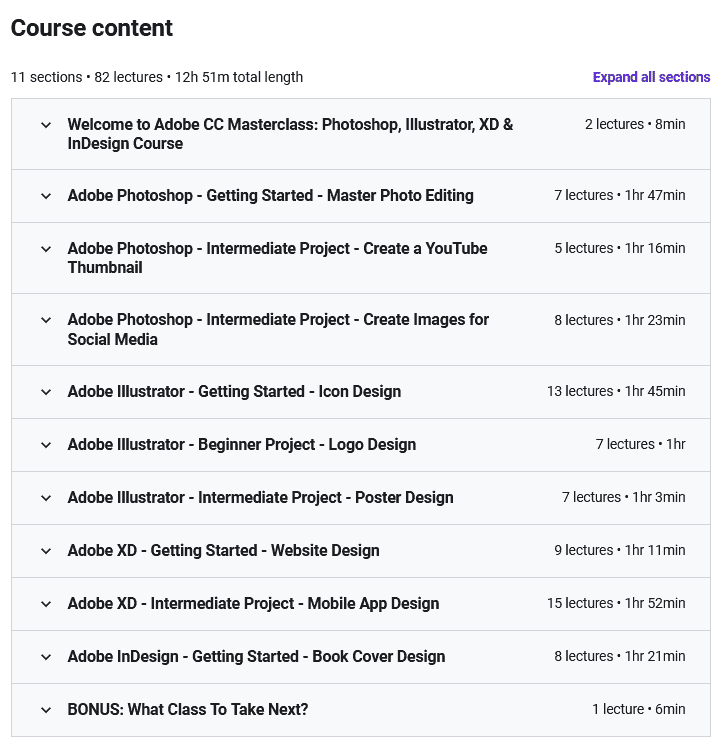Open Adobe Photoshop Master Photo Editing section title
727x755 pixels.
(271, 195)
